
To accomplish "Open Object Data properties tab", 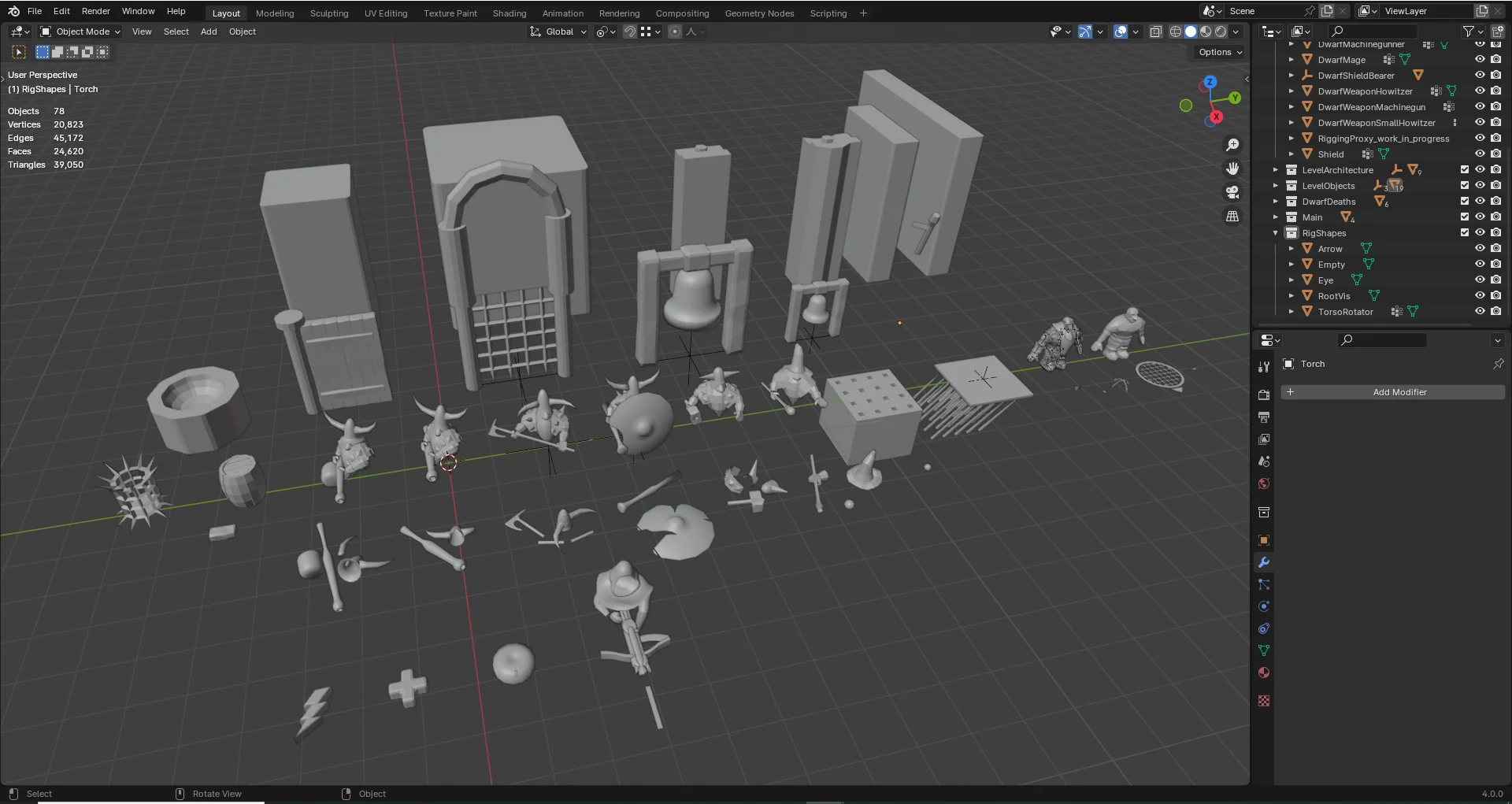I will [x=1264, y=651].
